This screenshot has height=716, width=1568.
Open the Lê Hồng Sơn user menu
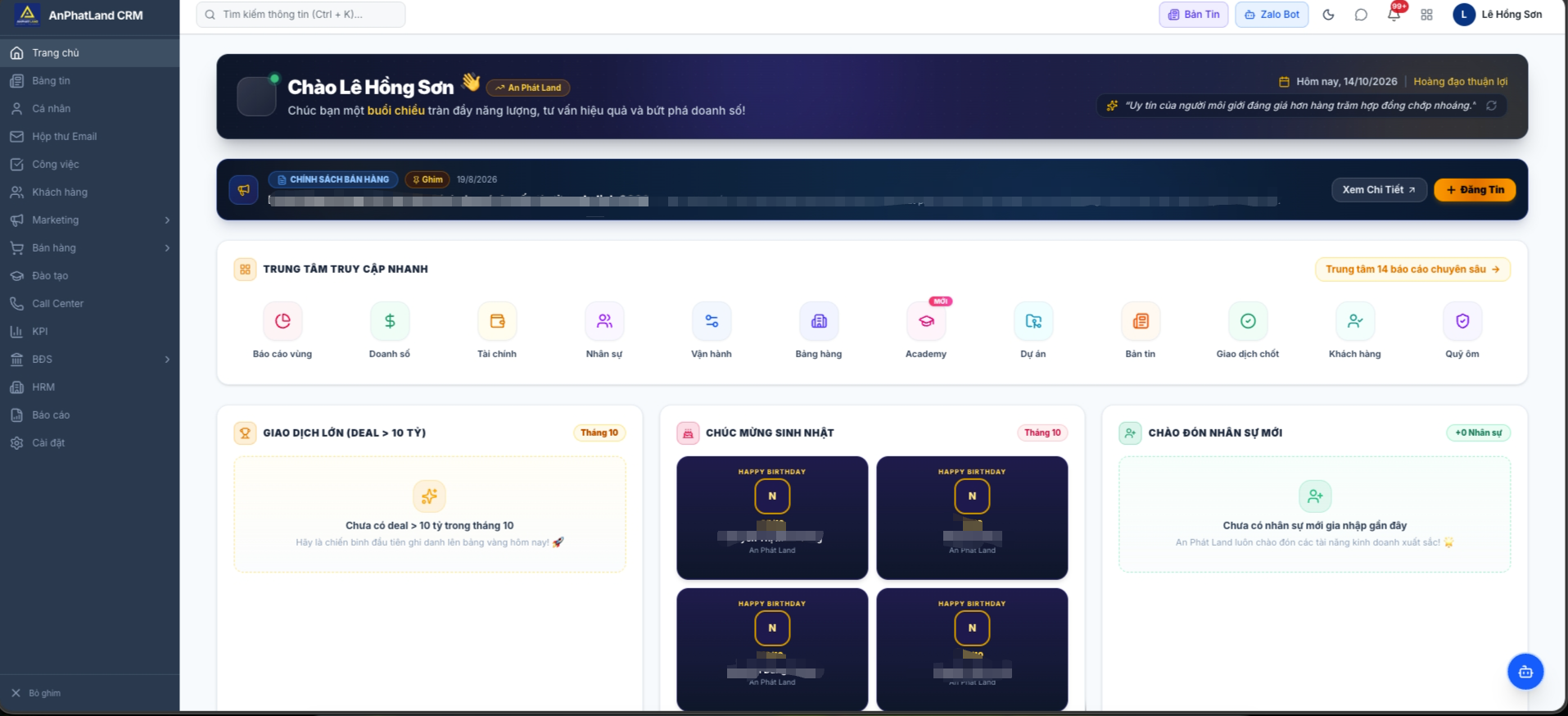(1498, 15)
